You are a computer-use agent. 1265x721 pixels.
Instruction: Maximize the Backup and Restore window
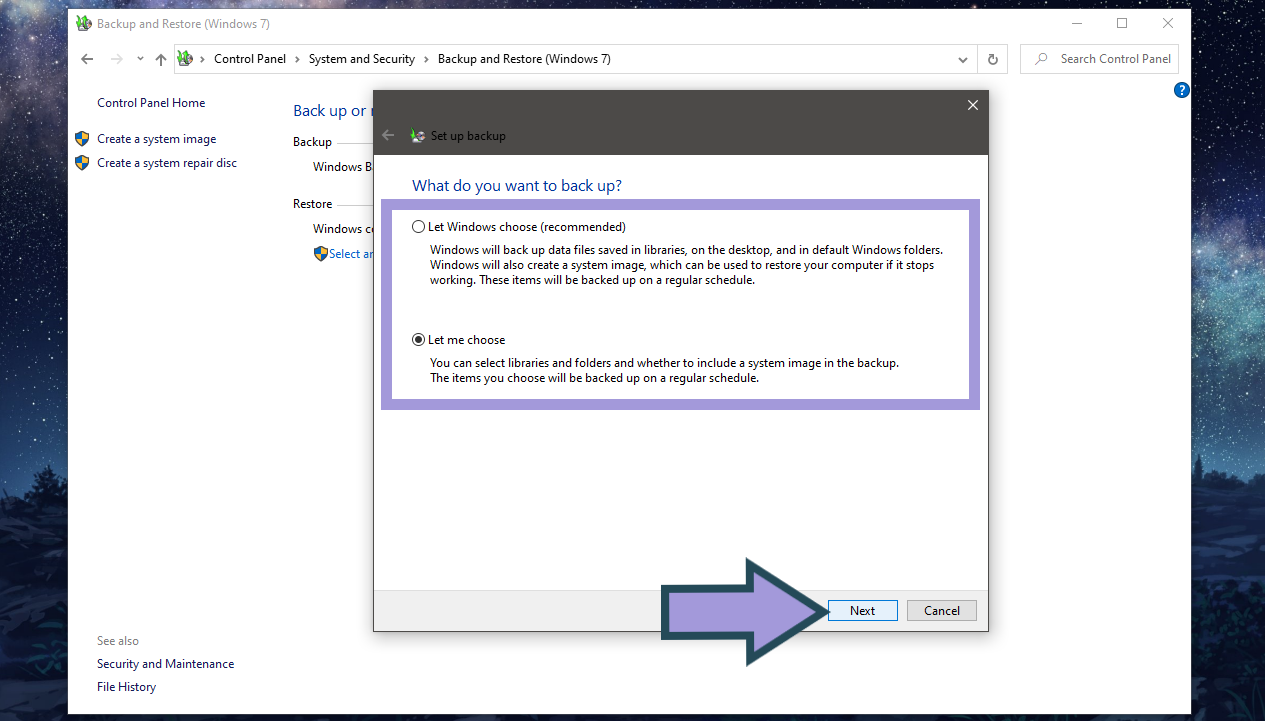click(1122, 23)
